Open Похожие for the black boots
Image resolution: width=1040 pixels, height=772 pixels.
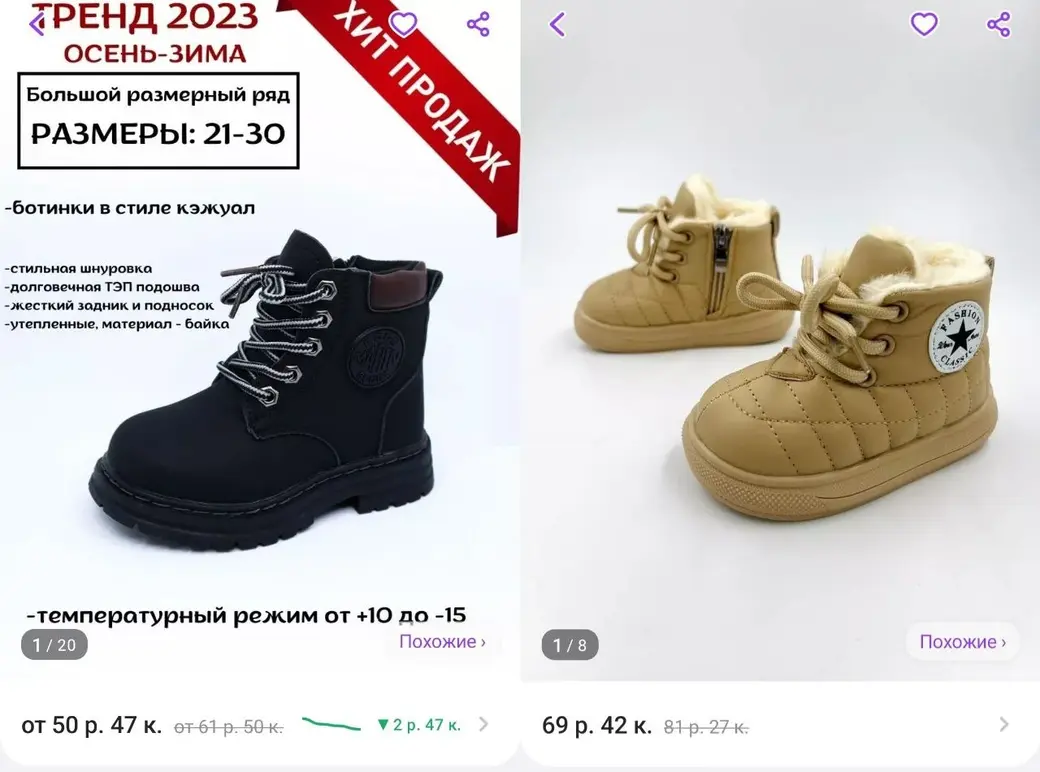point(442,642)
